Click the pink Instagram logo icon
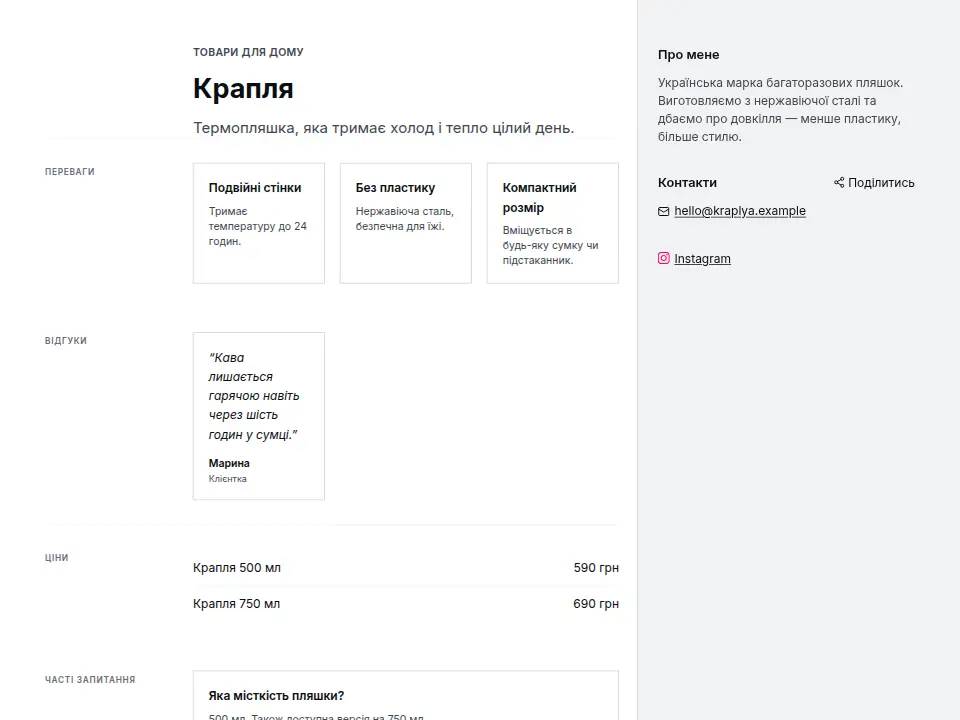This screenshot has height=720, width=960. click(x=664, y=258)
